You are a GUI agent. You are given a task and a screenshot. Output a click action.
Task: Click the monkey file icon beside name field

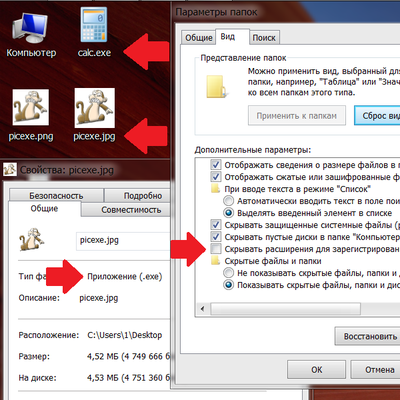(x=31, y=240)
